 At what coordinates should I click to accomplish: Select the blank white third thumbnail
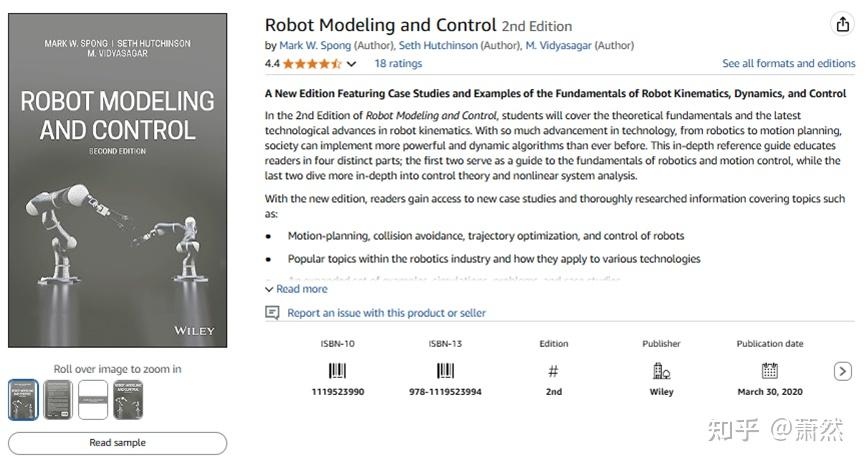click(93, 400)
